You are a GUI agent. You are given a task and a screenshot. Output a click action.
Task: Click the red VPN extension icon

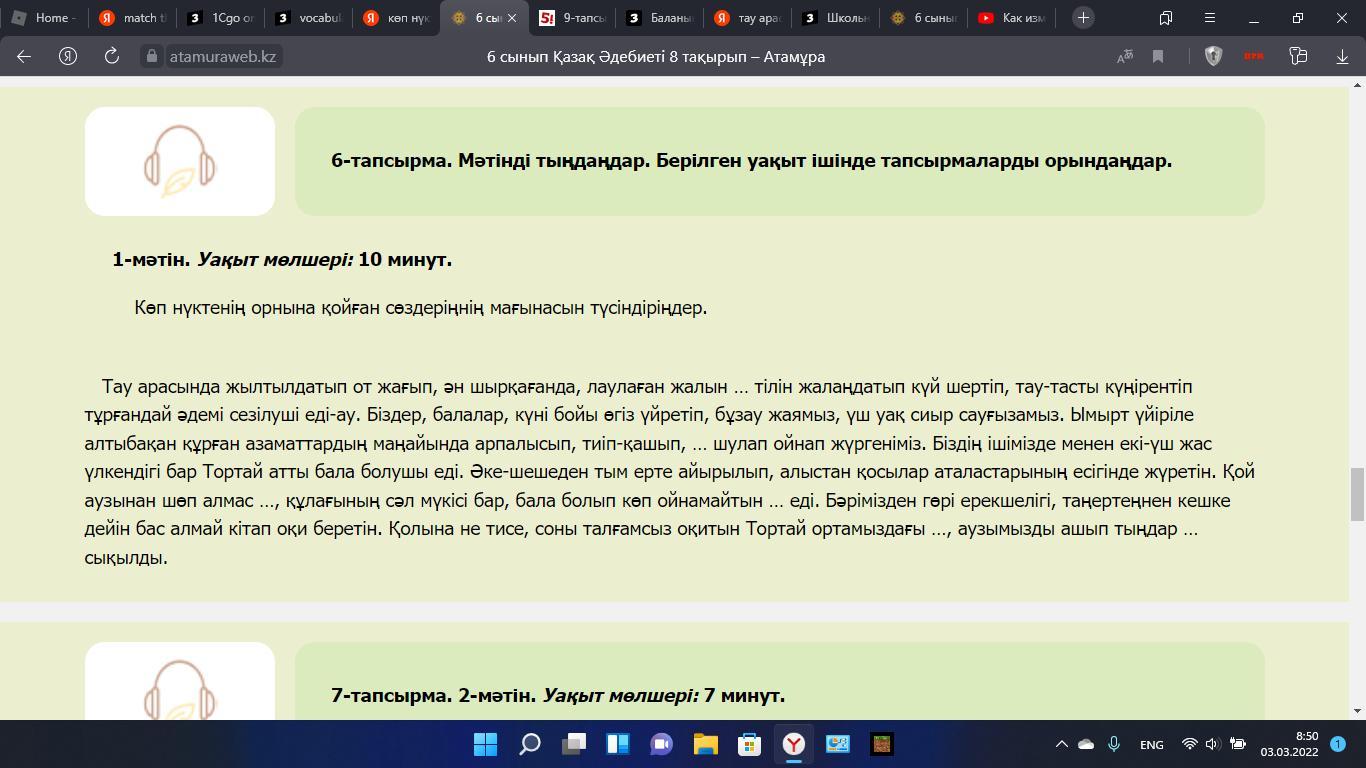coord(1254,56)
